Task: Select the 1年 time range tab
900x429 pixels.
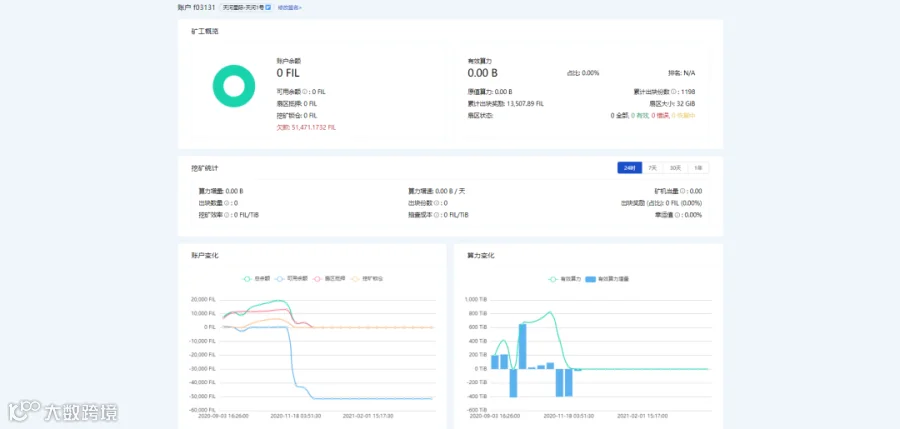Action: pos(698,168)
